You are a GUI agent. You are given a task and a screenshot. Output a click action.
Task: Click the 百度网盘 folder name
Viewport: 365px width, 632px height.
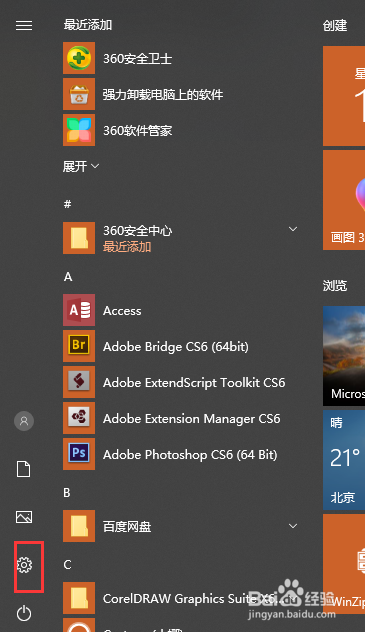click(x=127, y=527)
